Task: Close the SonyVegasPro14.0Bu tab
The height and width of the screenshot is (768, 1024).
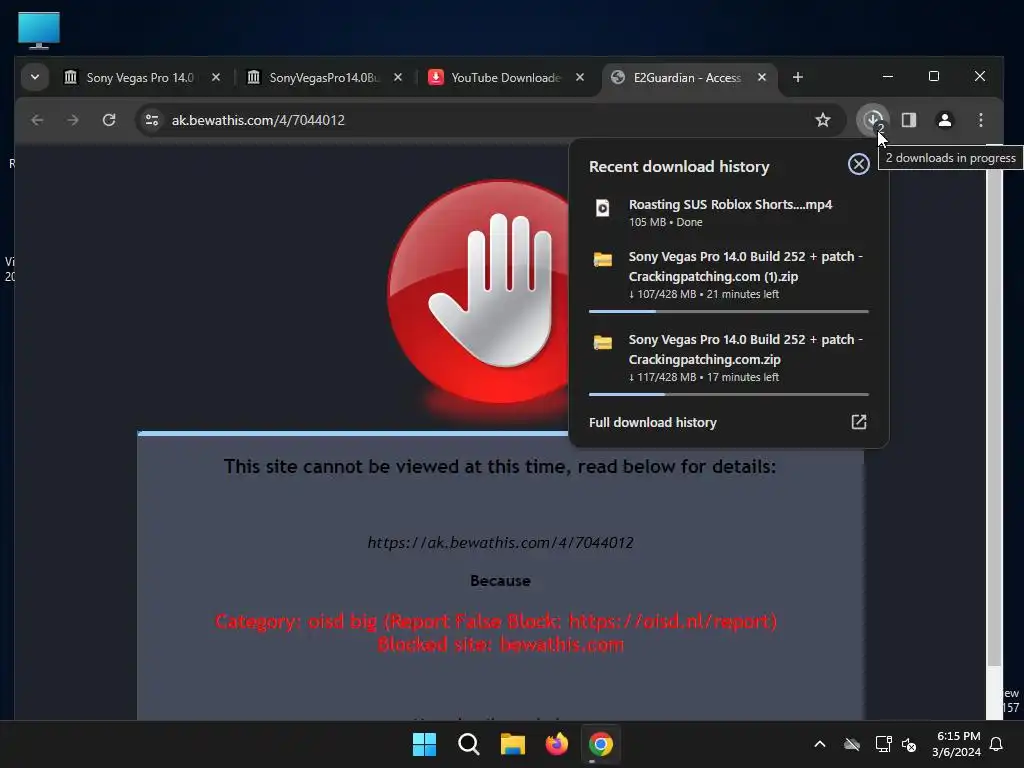Action: (398, 77)
